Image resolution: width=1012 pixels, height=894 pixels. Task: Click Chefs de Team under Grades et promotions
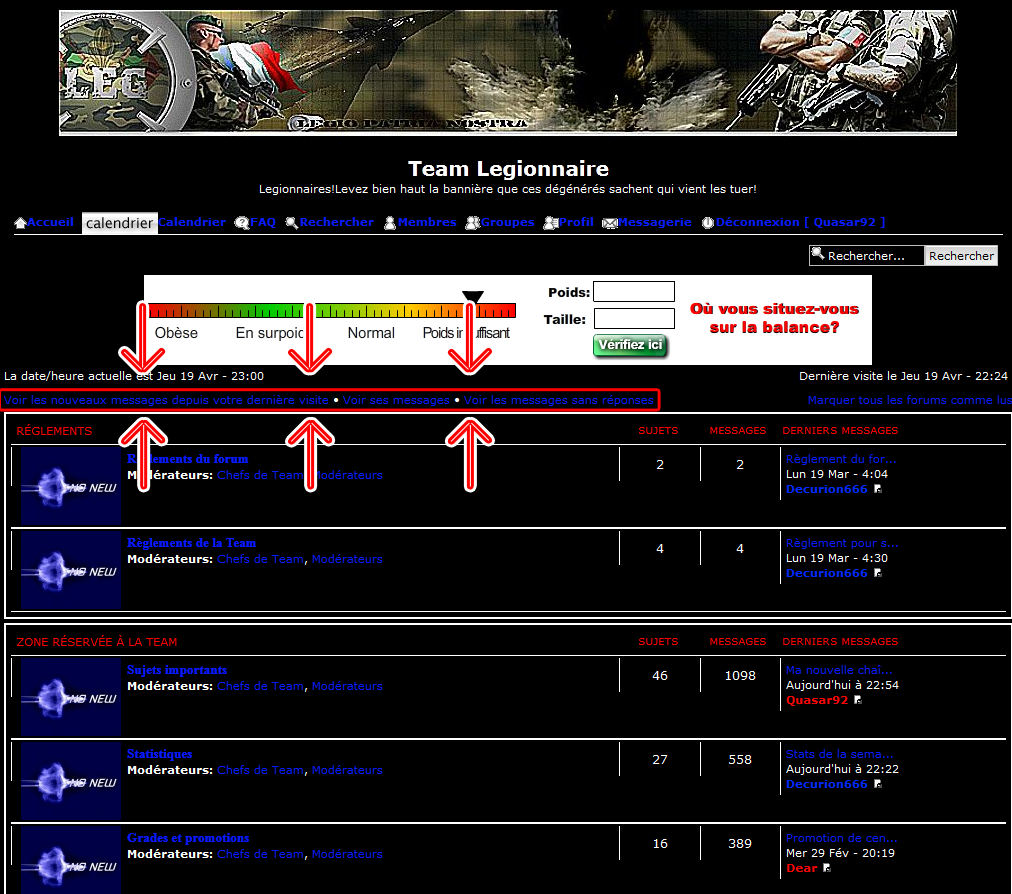click(260, 854)
